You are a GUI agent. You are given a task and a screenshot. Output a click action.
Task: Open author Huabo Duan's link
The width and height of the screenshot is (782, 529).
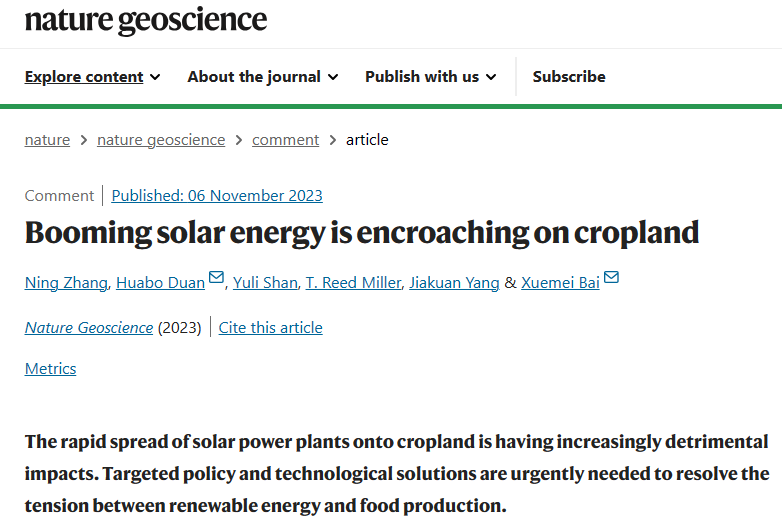click(160, 283)
